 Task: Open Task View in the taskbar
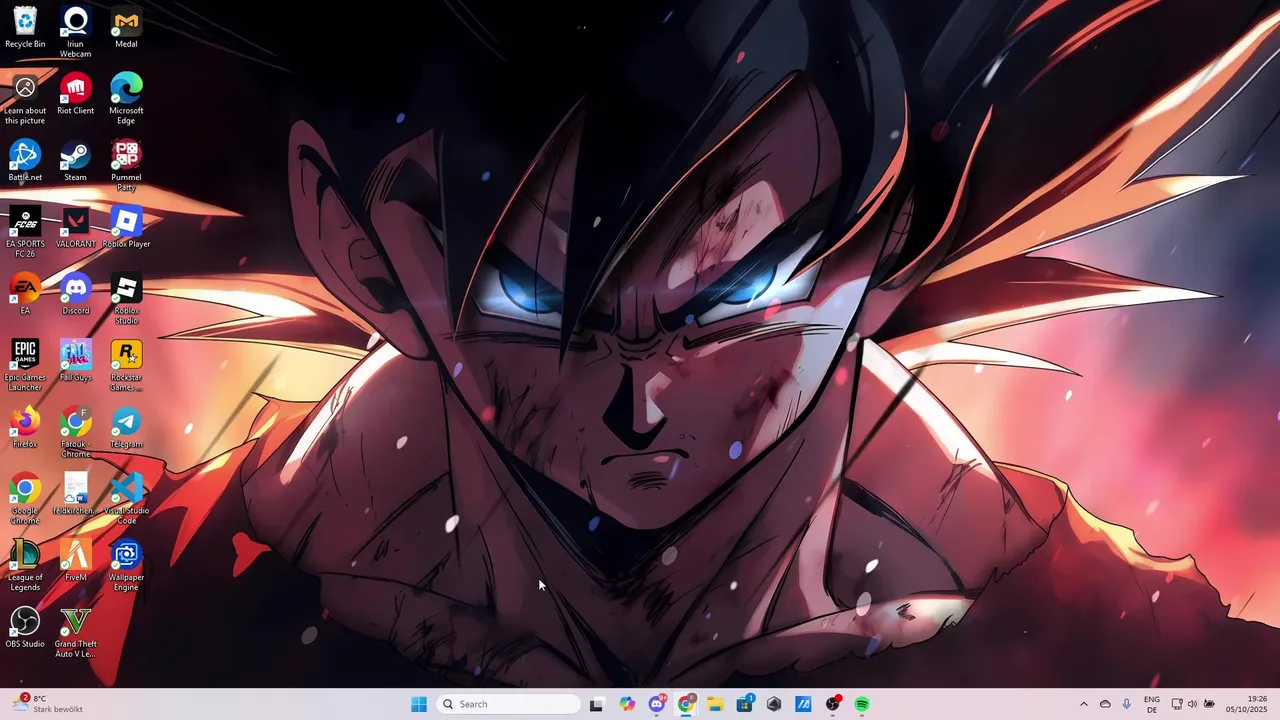tap(596, 704)
